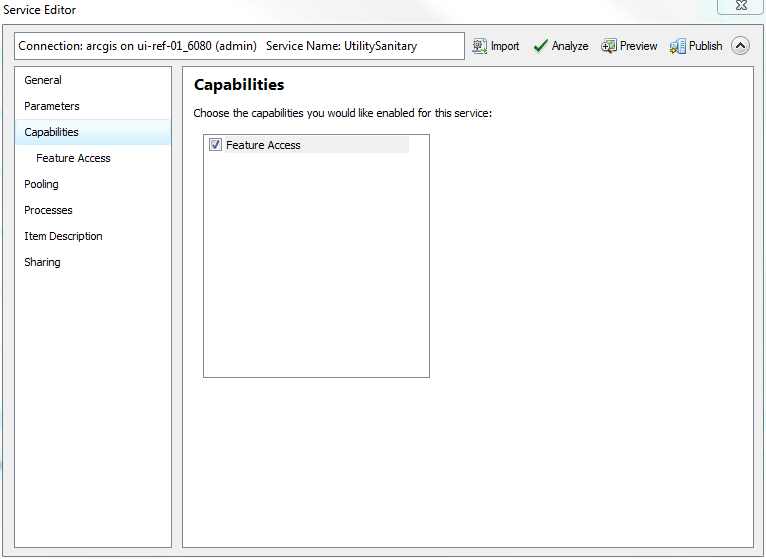Collapse the header with the round chevron button
Image resolution: width=766 pixels, height=559 pixels.
[740, 46]
